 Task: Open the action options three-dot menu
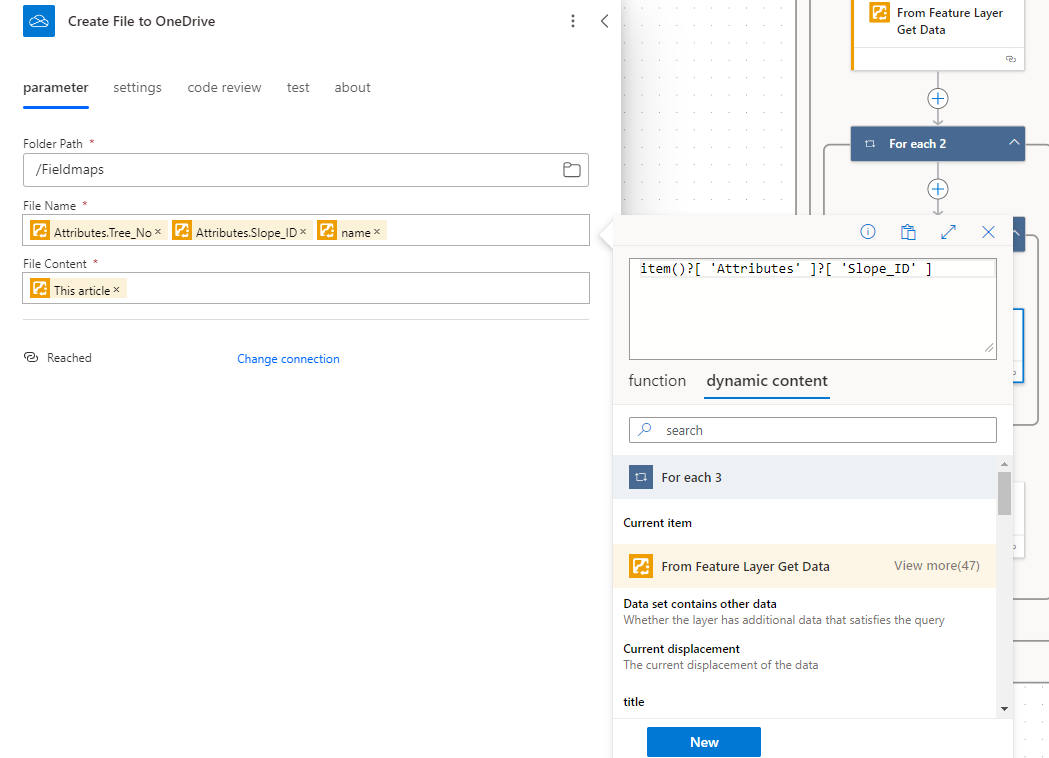point(573,20)
